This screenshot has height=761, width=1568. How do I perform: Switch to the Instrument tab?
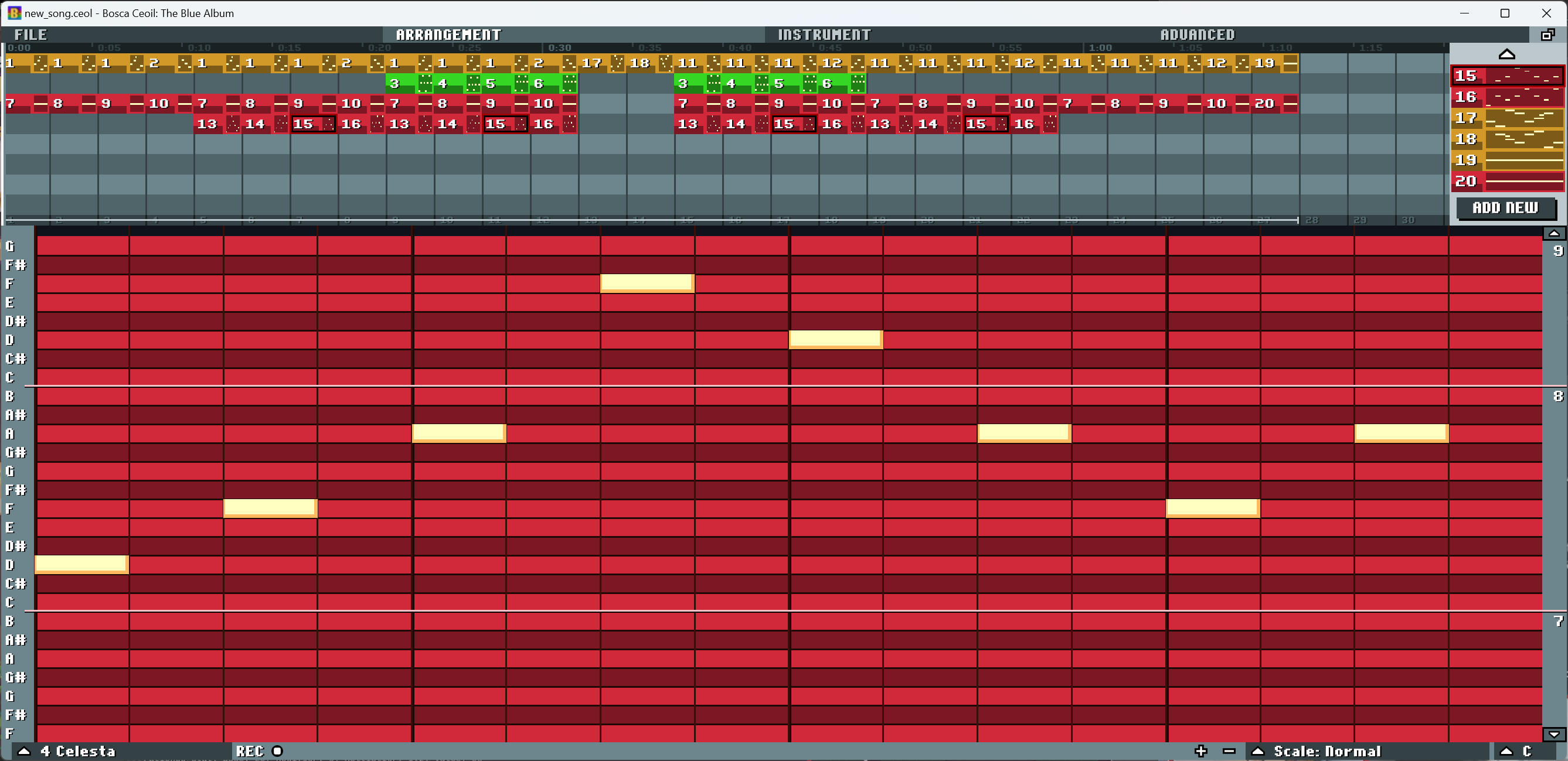click(824, 35)
